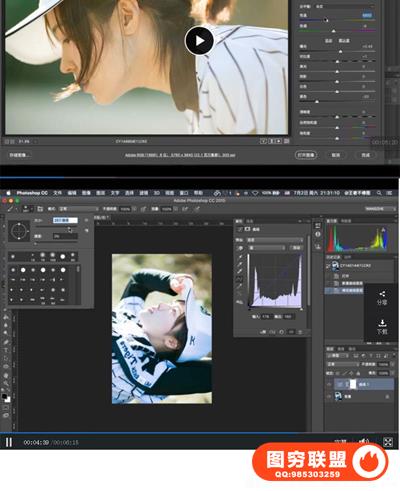Image resolution: width=400 pixels, height=491 pixels.
Task: Set history brush source on snapshot
Action: click(x=329, y=266)
